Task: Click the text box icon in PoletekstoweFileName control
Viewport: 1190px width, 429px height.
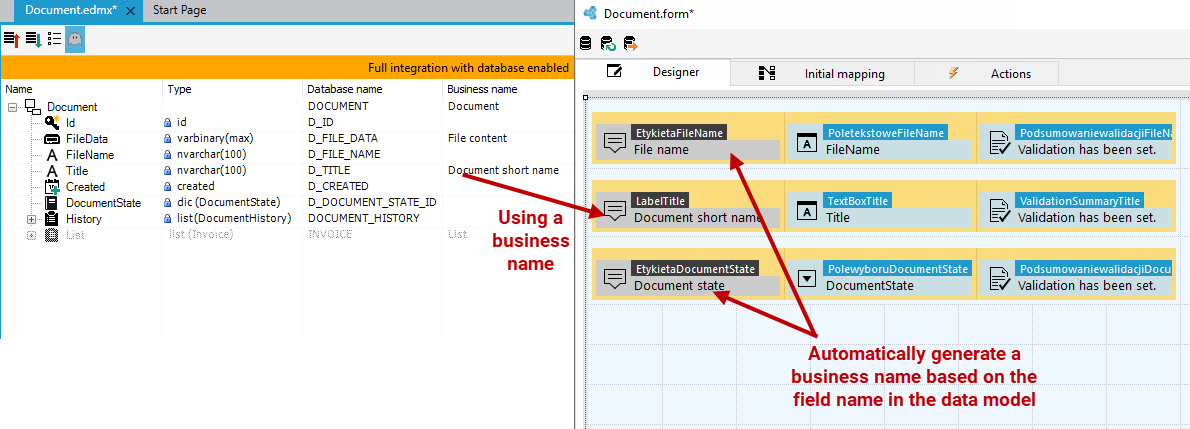Action: tap(806, 143)
